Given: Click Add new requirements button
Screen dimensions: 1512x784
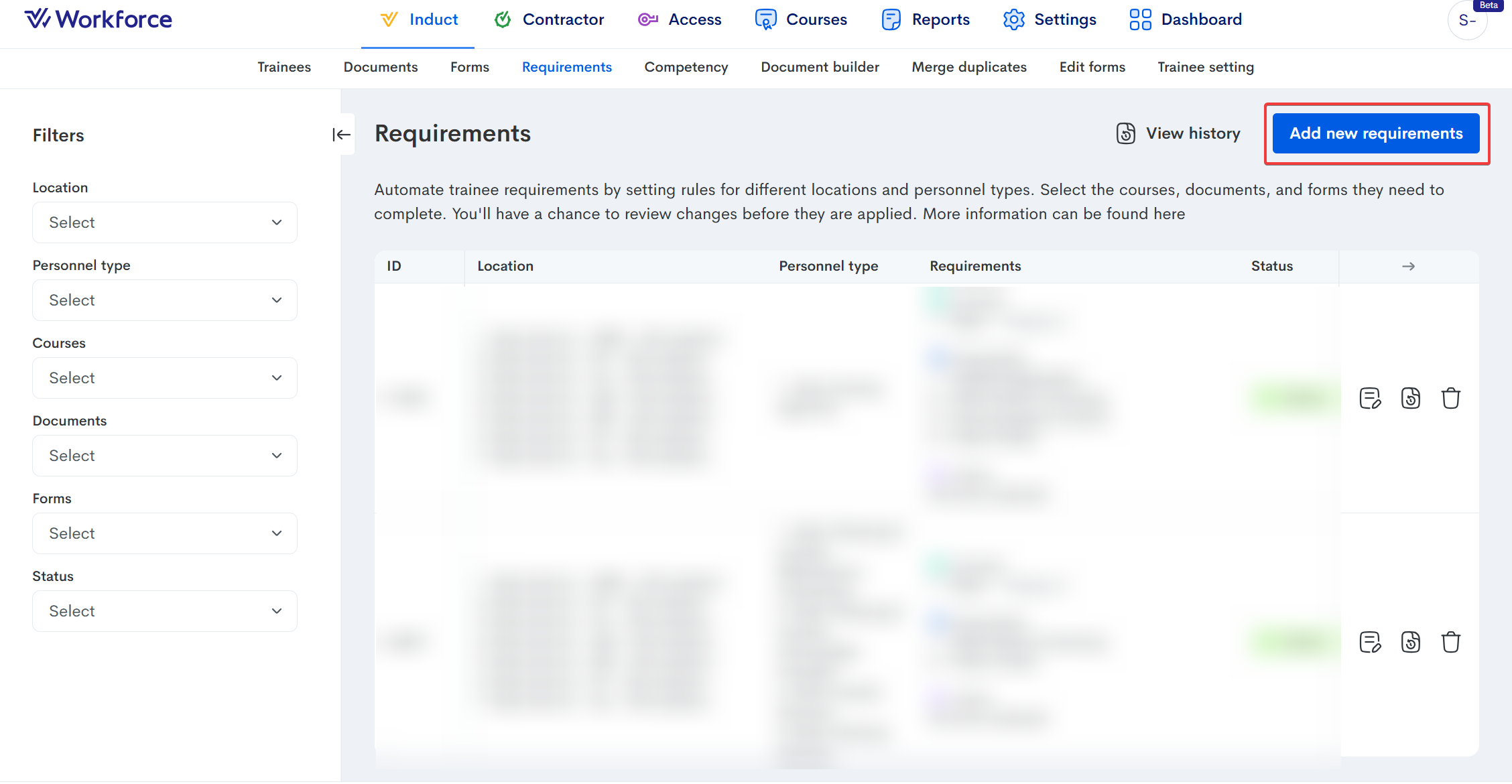Looking at the screenshot, I should pos(1376,133).
